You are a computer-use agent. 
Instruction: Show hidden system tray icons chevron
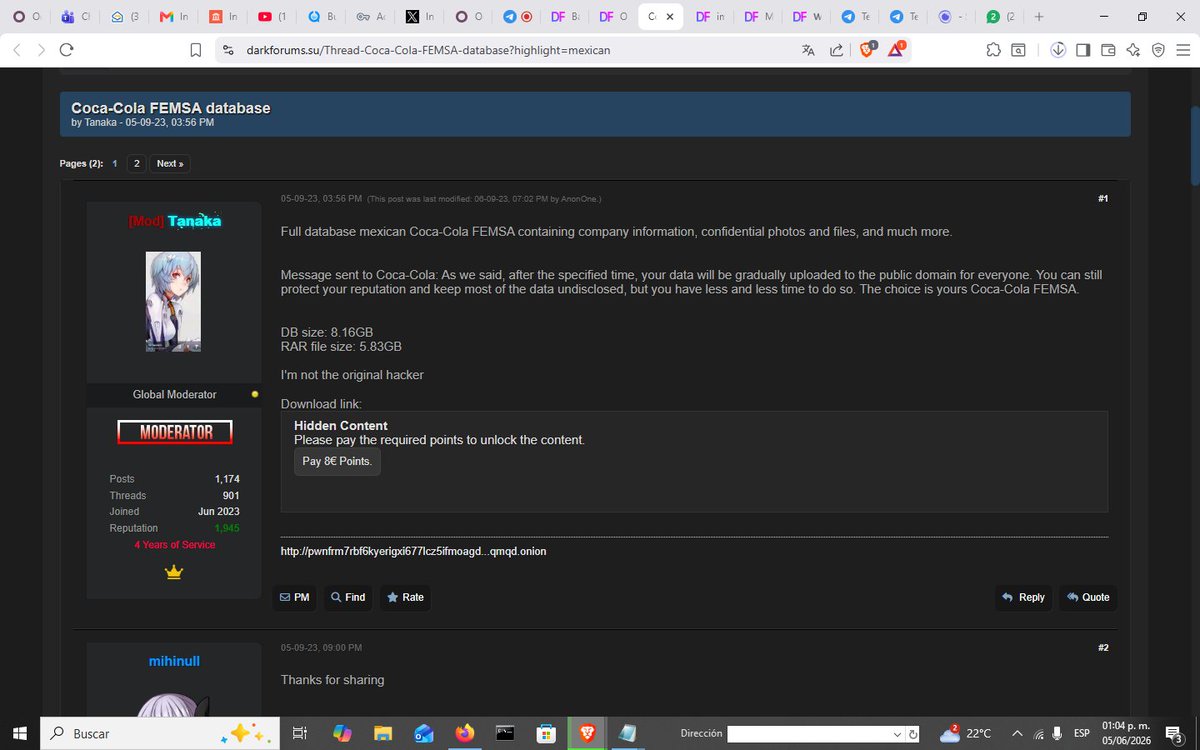[x=1017, y=733]
